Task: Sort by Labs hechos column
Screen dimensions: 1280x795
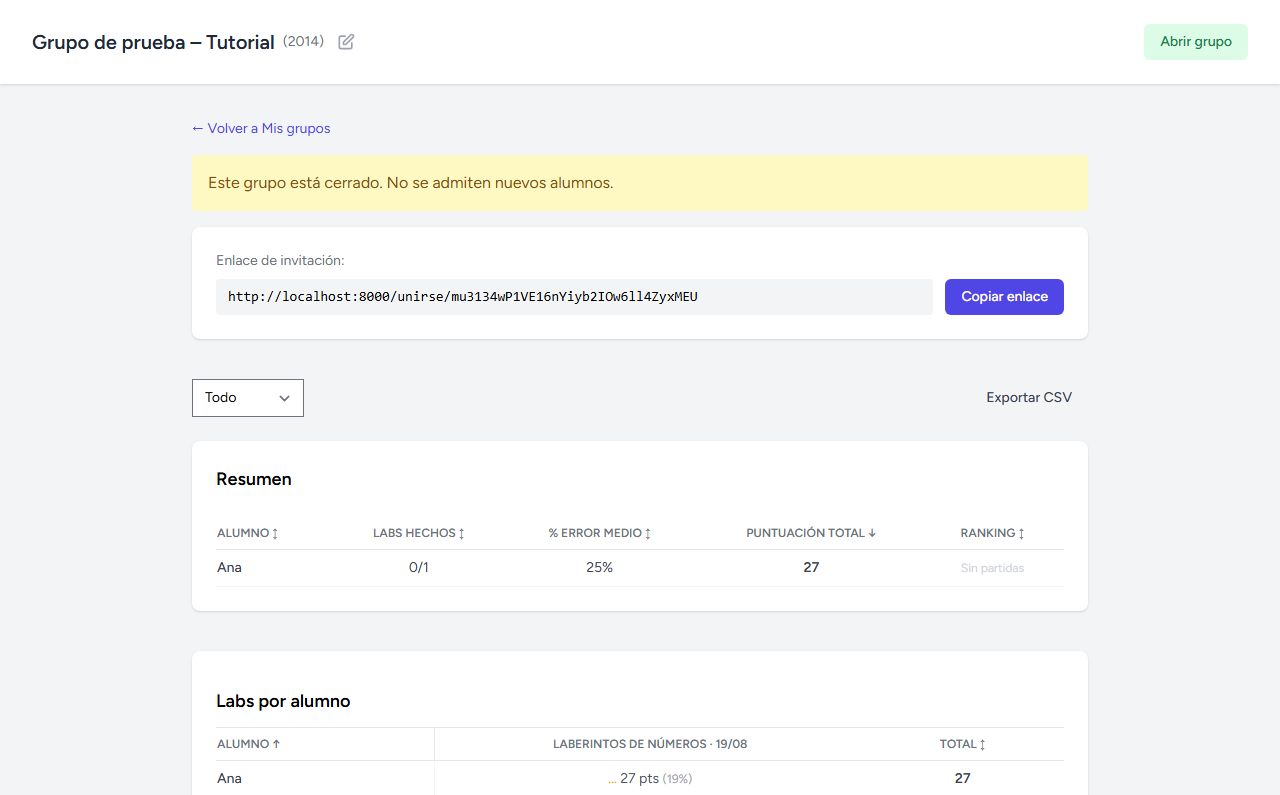Action: [x=419, y=533]
